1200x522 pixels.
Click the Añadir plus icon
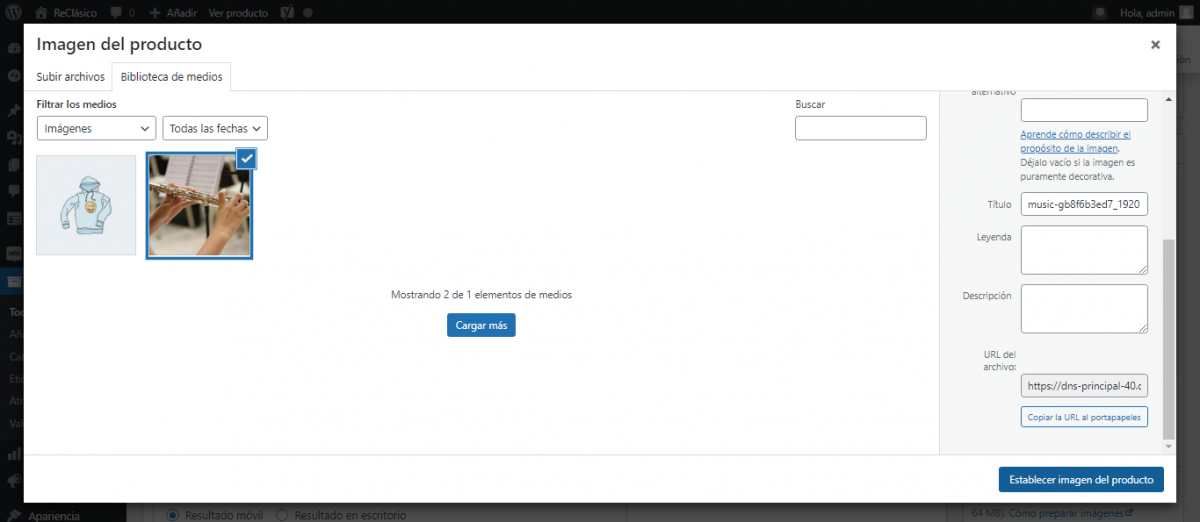[154, 13]
